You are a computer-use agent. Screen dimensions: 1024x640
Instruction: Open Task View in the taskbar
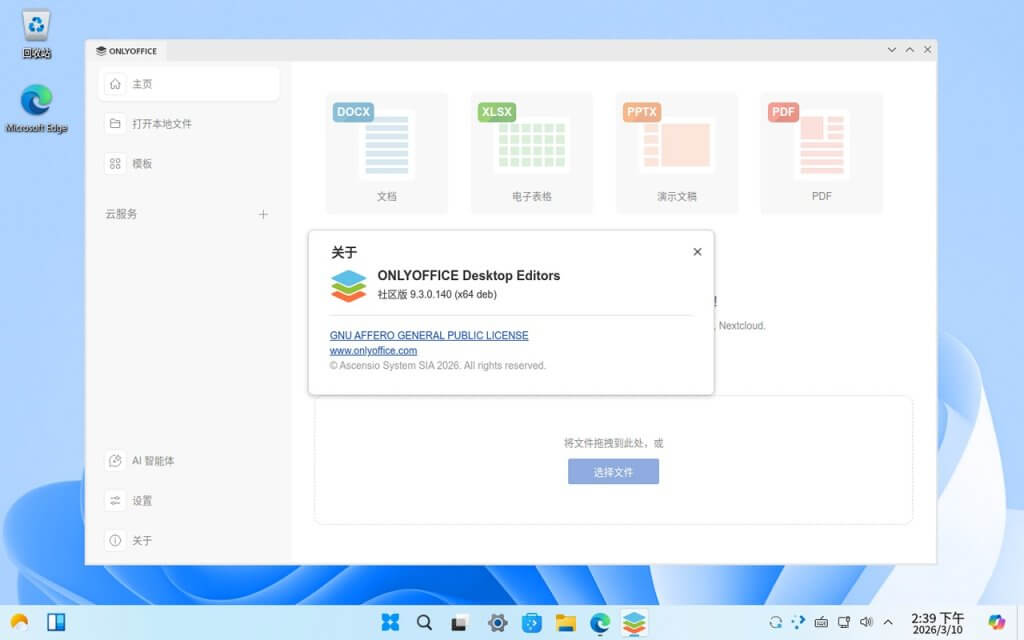click(x=459, y=622)
